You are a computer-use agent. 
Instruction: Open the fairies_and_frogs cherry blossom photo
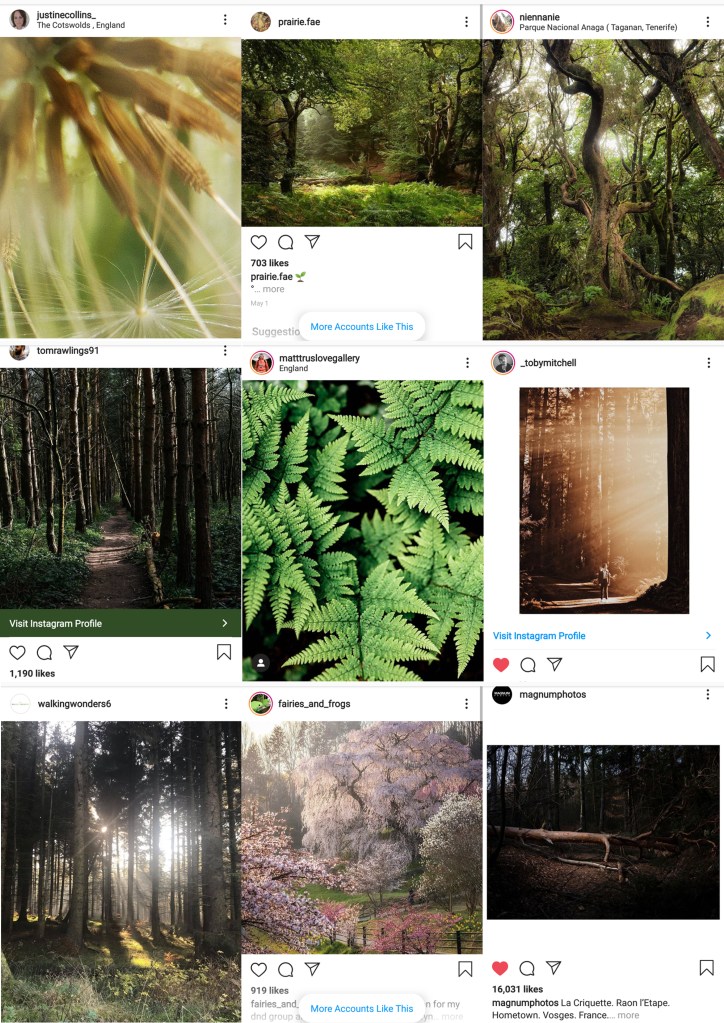coord(362,837)
